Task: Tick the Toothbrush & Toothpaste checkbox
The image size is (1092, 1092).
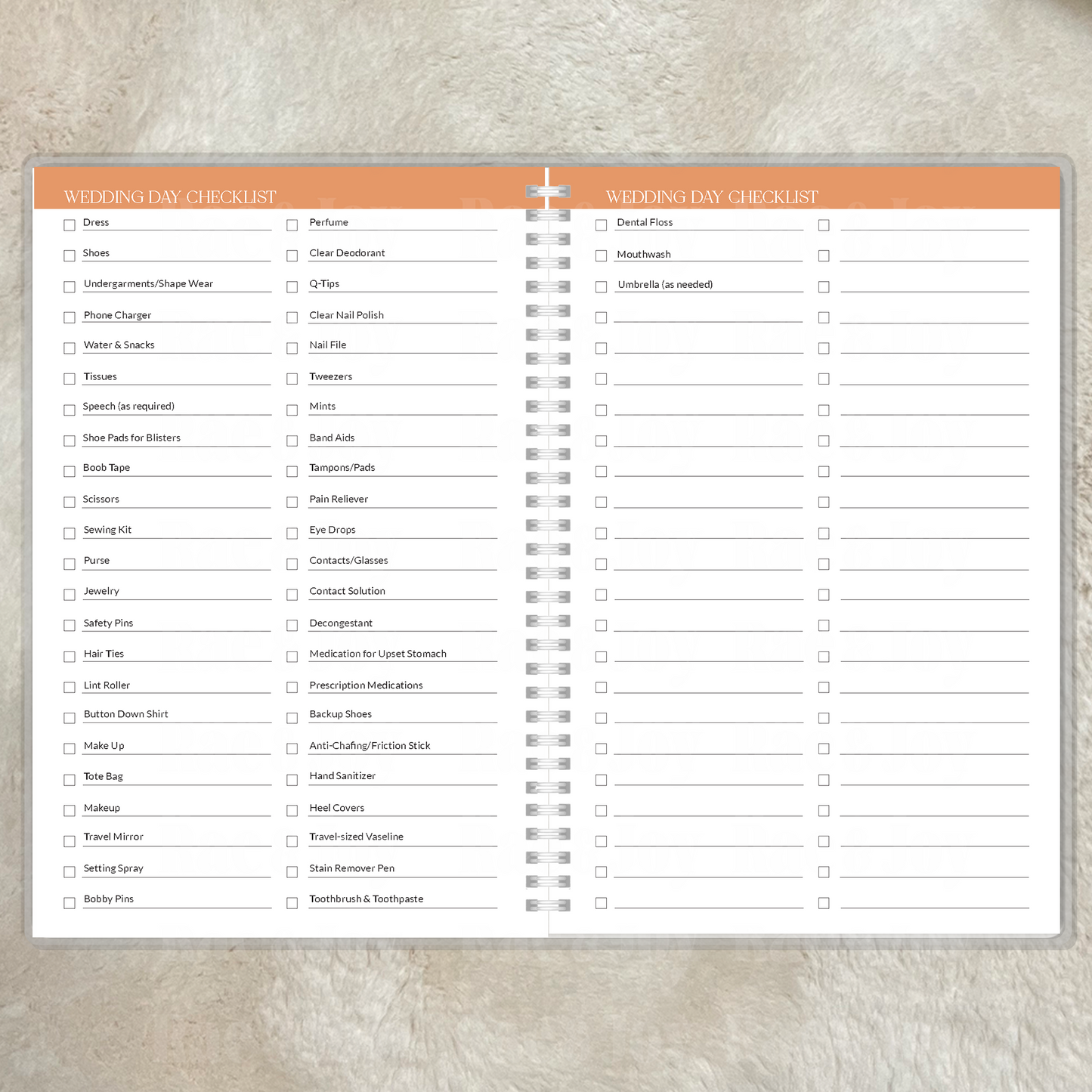Action: click(x=292, y=903)
